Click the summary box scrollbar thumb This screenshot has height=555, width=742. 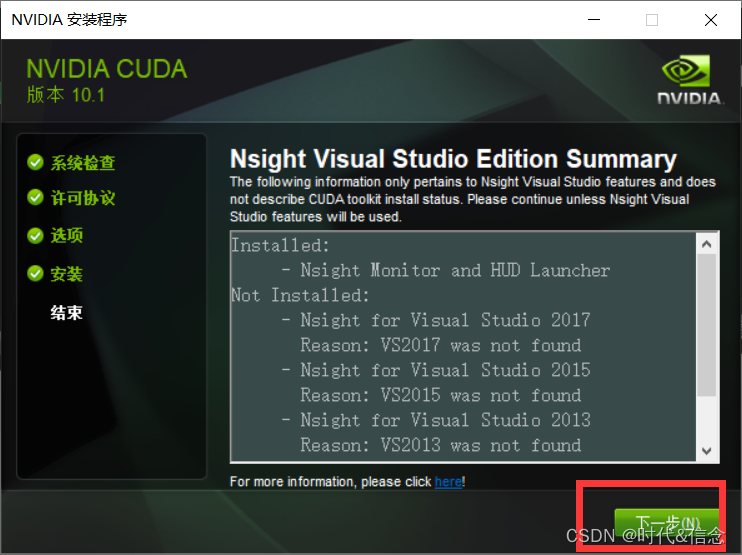(707, 326)
